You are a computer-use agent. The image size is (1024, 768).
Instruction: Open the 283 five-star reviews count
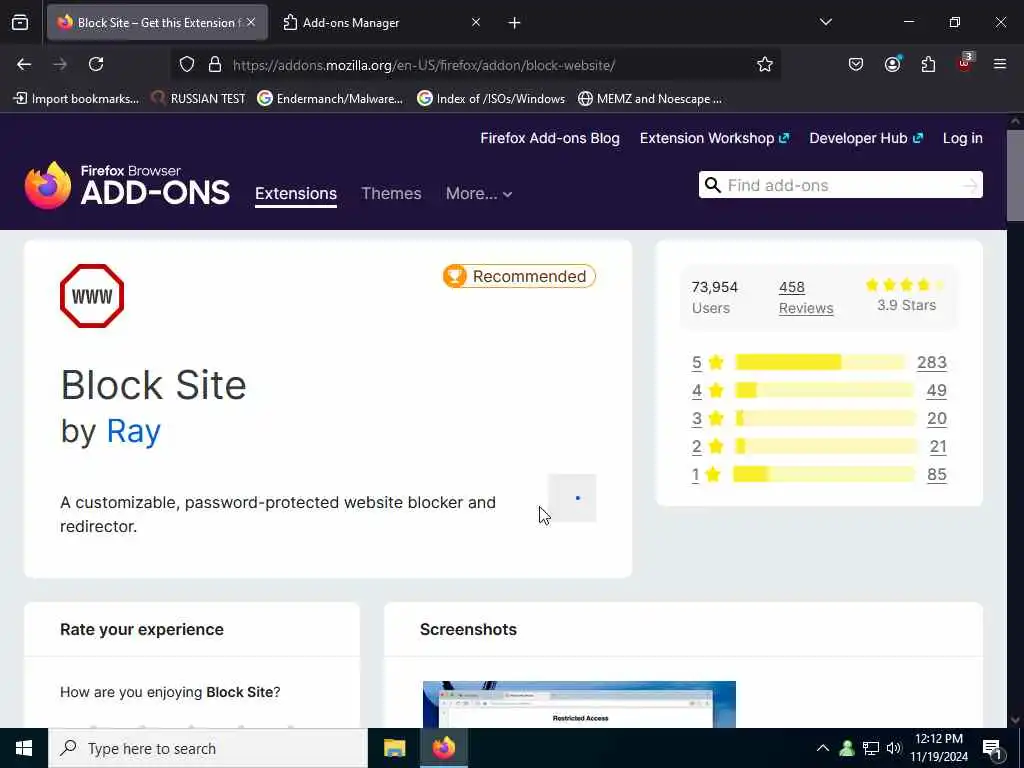pyautogui.click(x=932, y=362)
